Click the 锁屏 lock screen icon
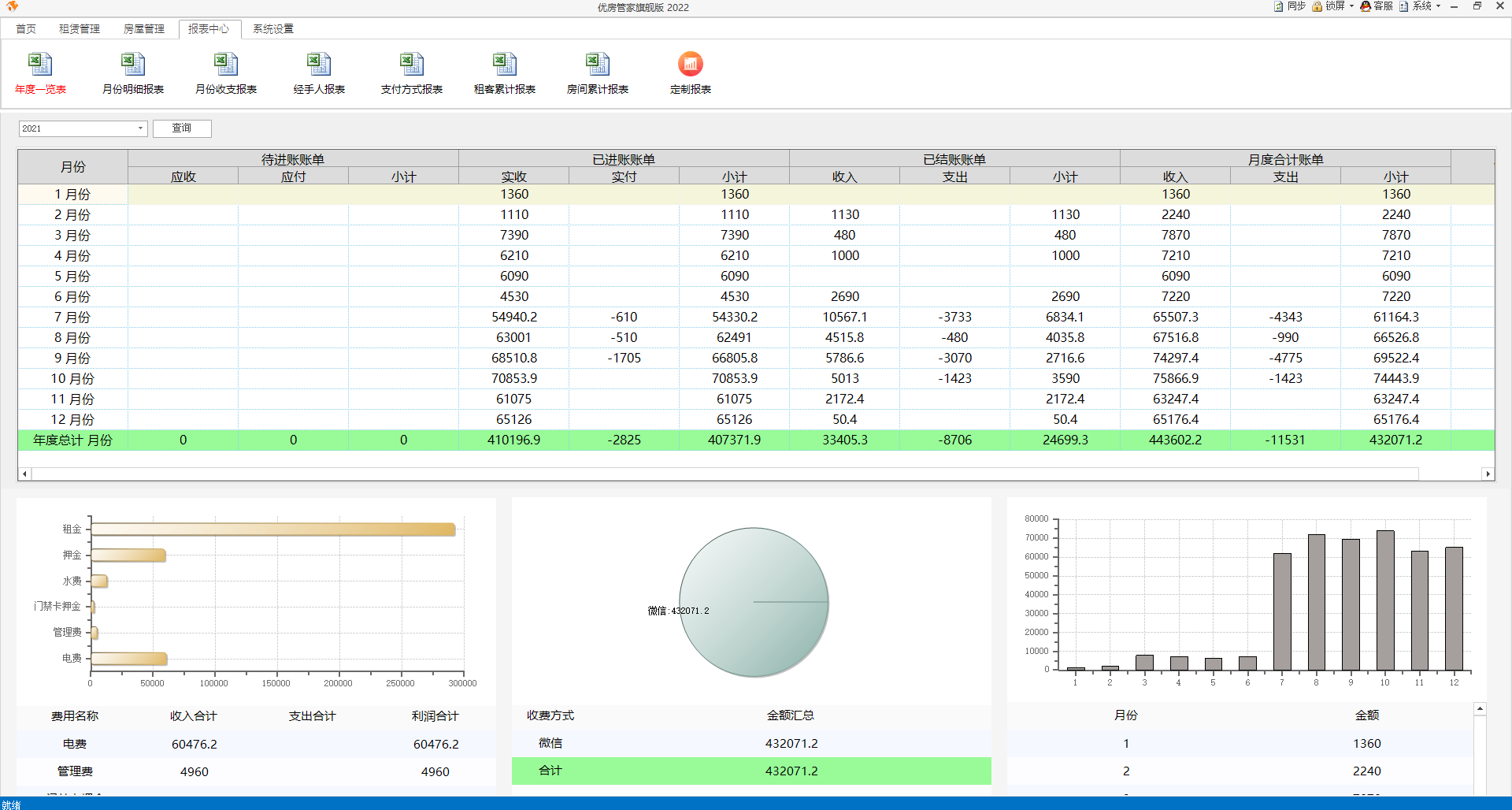This screenshot has width=1512, height=810. pos(1317,6)
